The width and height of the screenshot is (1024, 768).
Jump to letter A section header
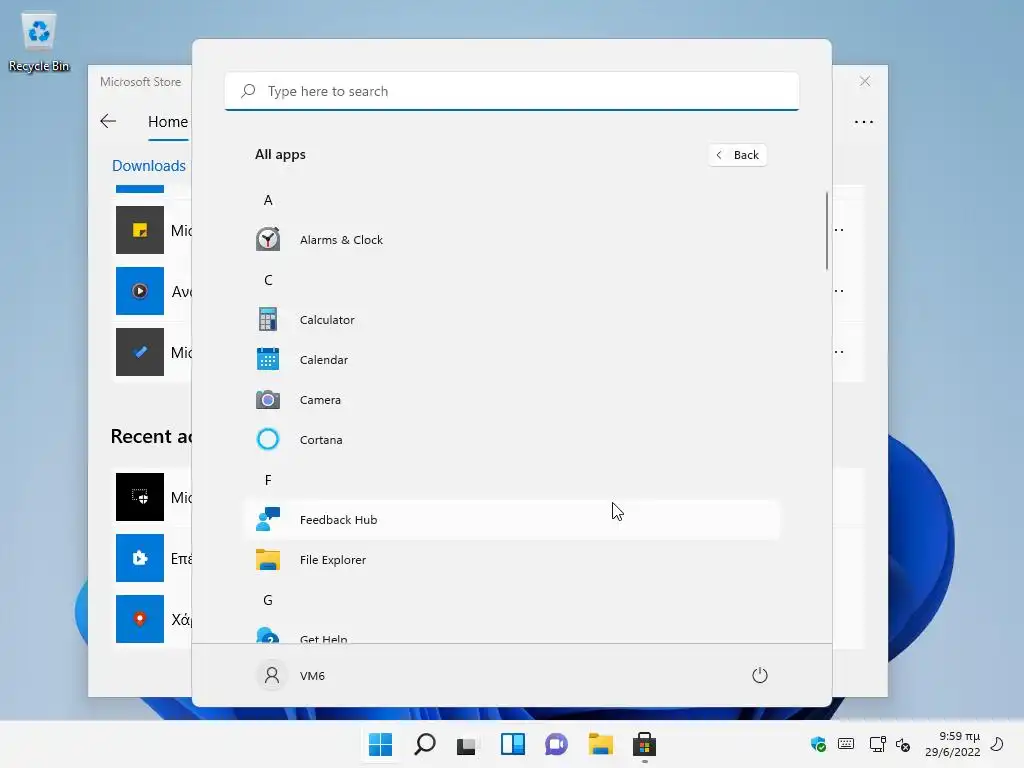268,200
